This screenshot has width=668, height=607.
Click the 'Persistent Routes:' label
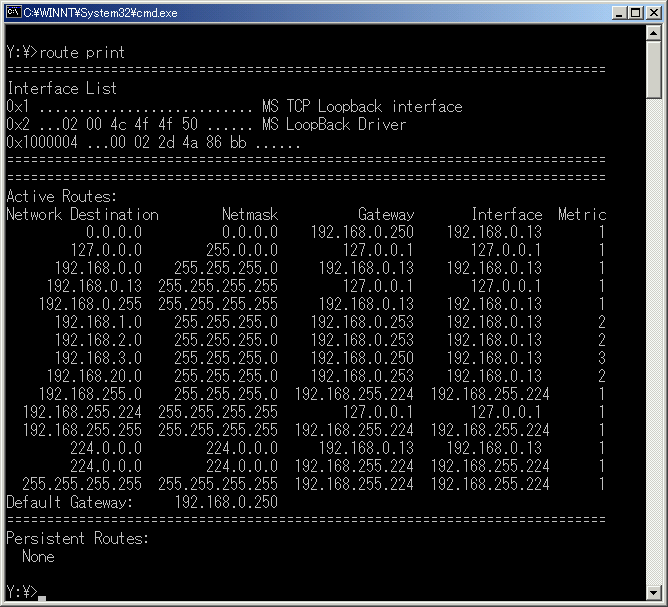coord(77,538)
